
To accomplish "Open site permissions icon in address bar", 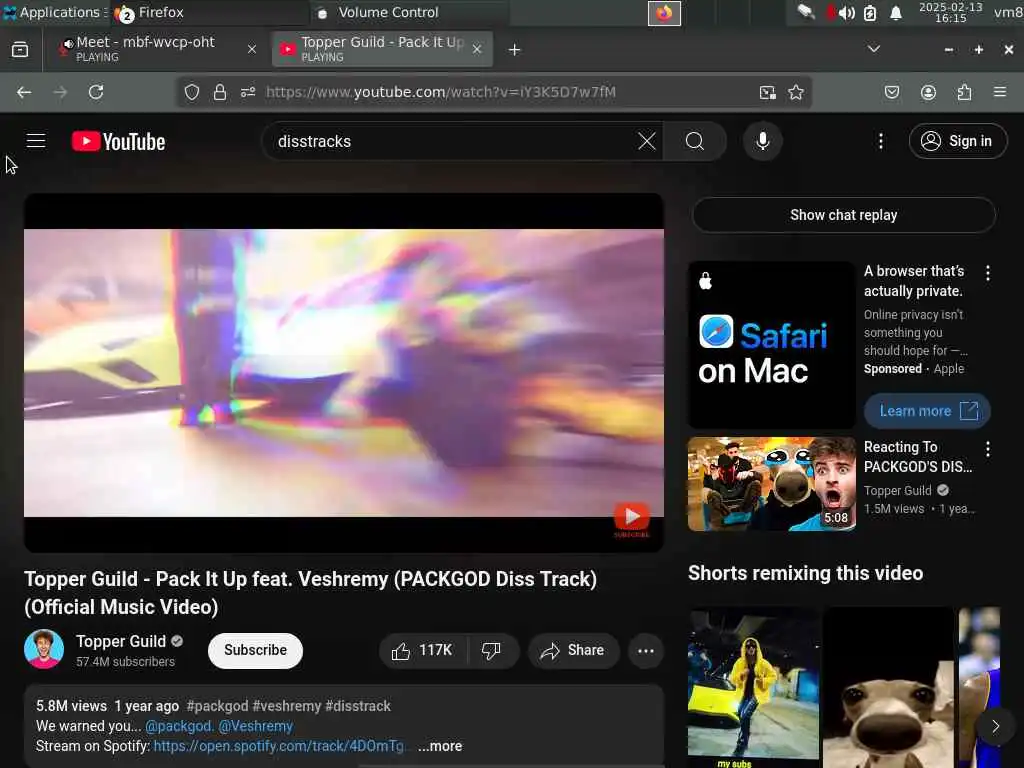I will coord(248,92).
